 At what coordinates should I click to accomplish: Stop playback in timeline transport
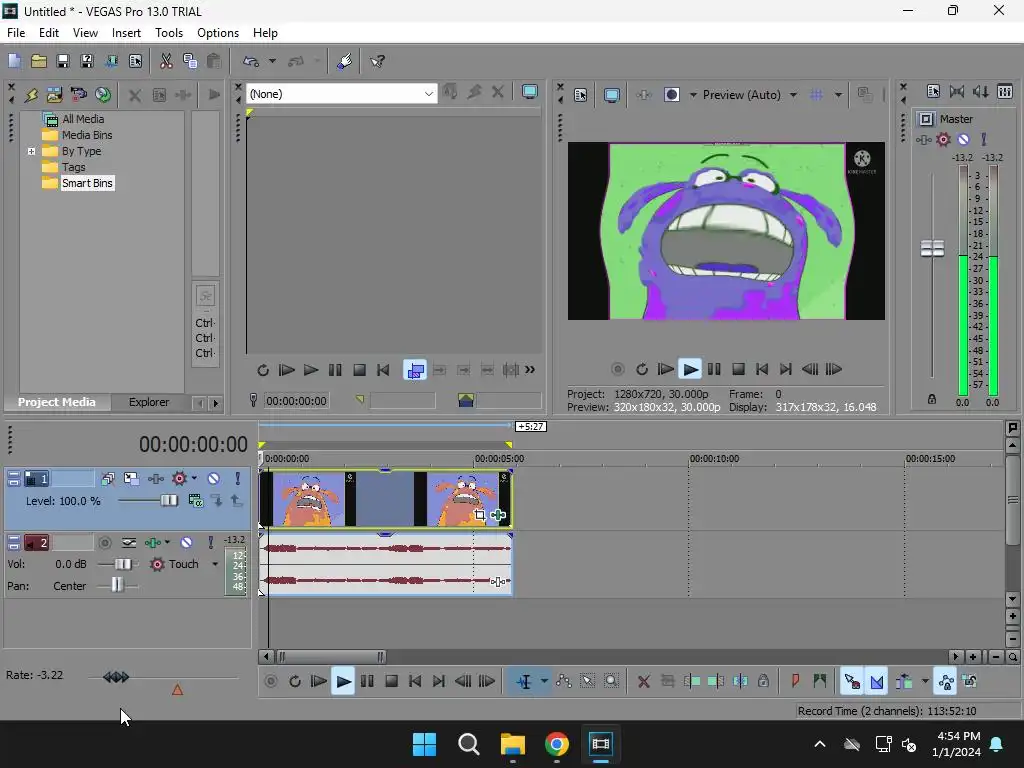391,682
